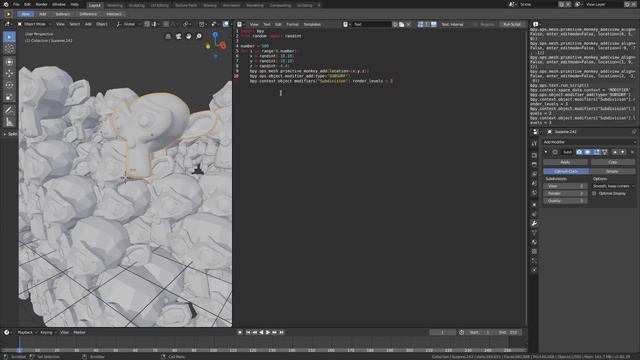Collapse the Subdivision modifier panel triangle
This screenshot has height=360, width=640.
click(546, 152)
